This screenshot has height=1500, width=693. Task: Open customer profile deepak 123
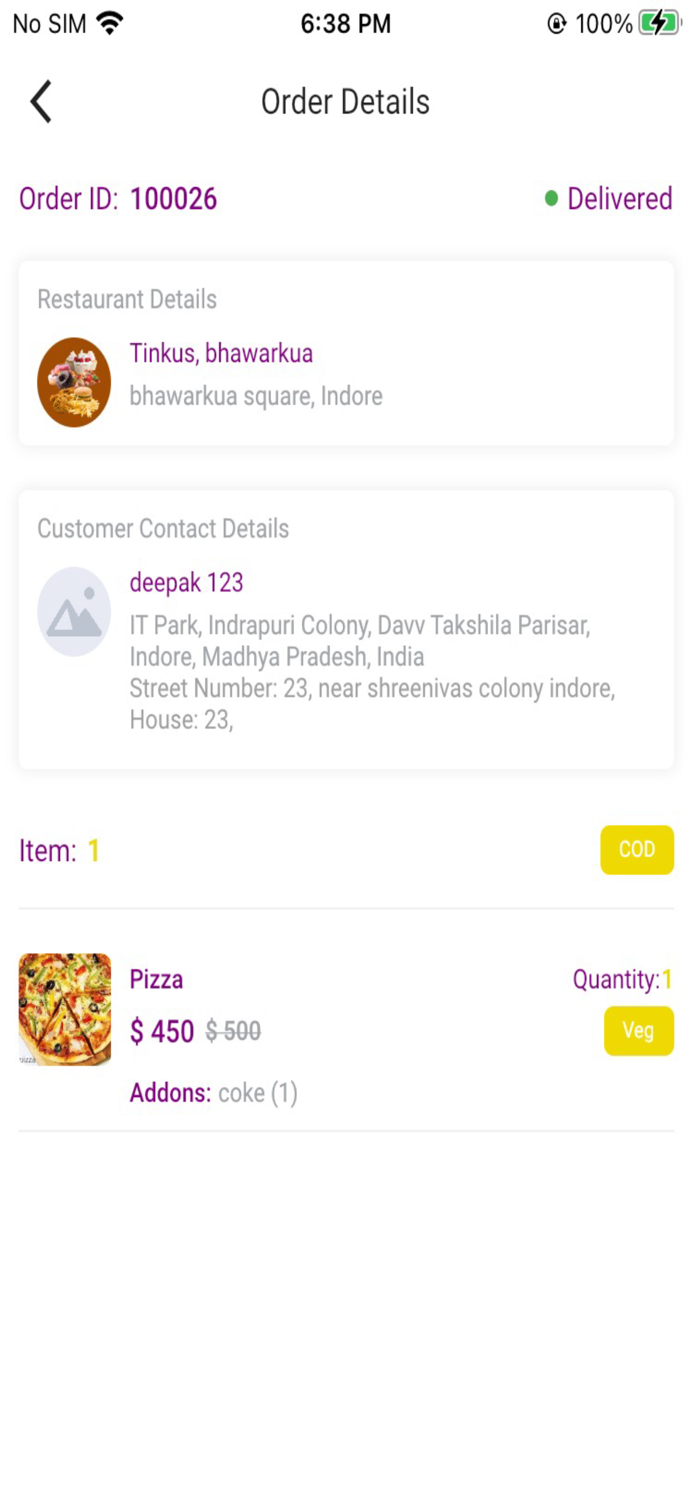185,582
